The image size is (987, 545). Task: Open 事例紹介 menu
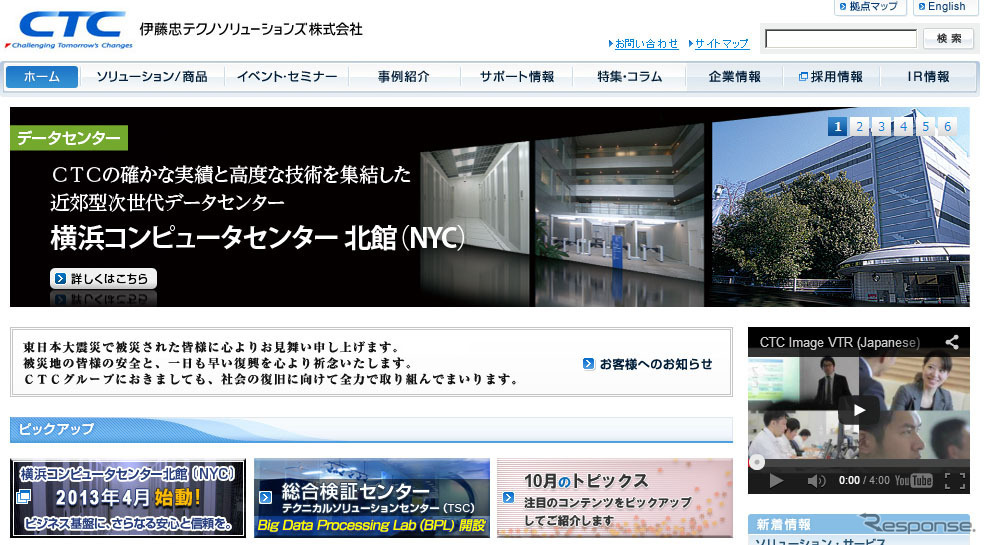403,77
